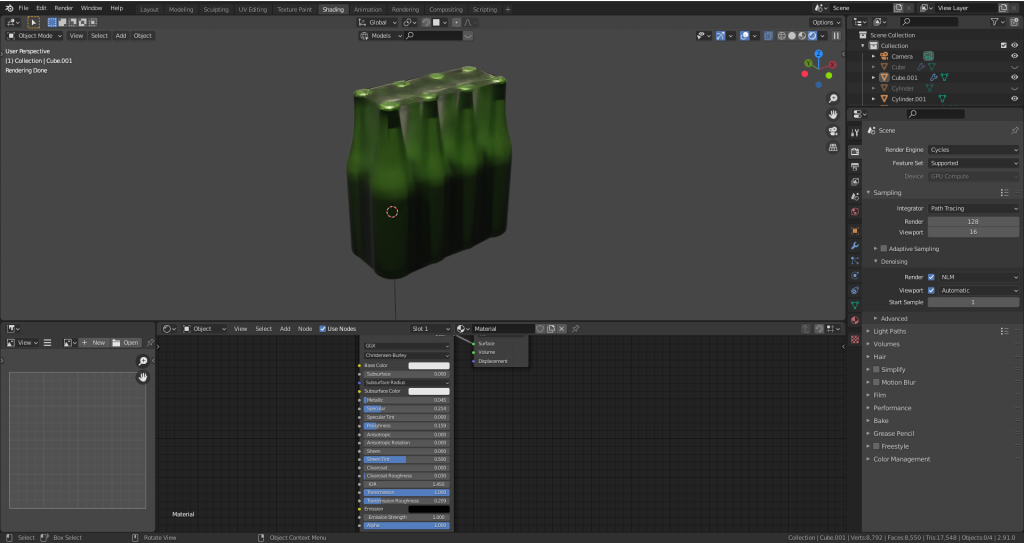Click the camera view gizmo button

[x=833, y=131]
